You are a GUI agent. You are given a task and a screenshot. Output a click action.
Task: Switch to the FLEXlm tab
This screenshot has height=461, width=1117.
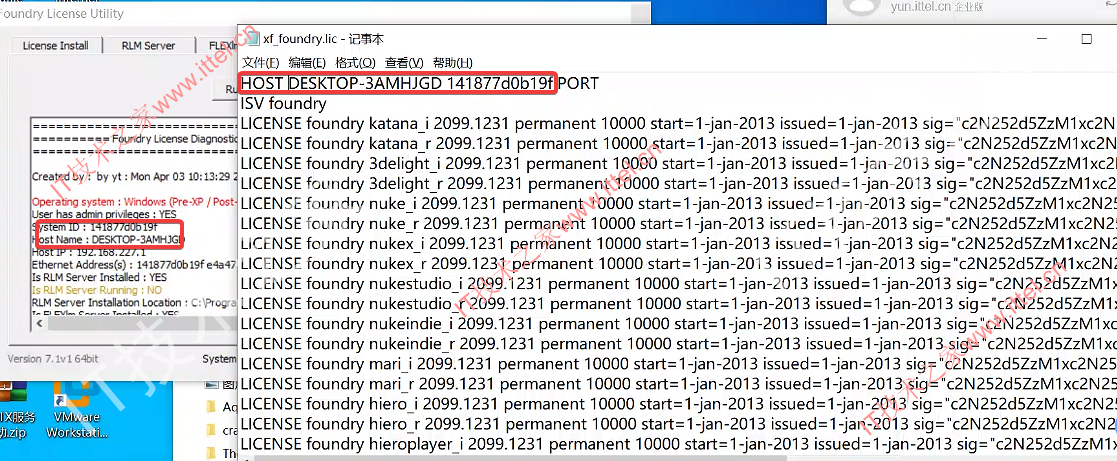point(218,46)
